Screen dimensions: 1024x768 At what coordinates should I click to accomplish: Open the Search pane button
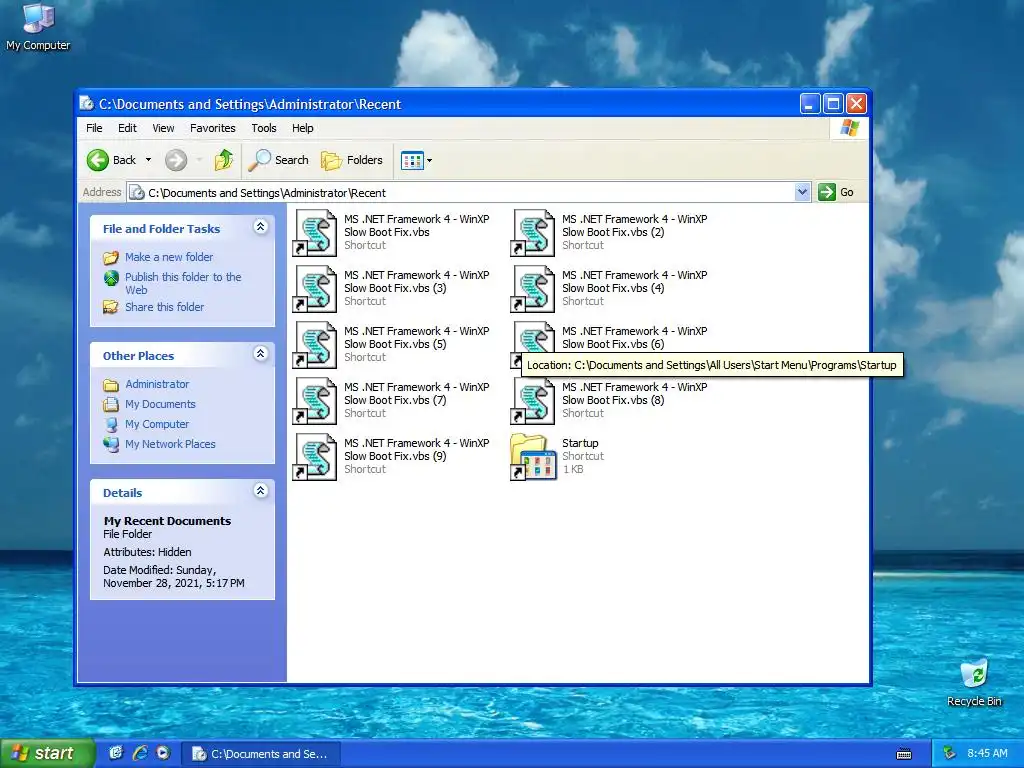[278, 160]
